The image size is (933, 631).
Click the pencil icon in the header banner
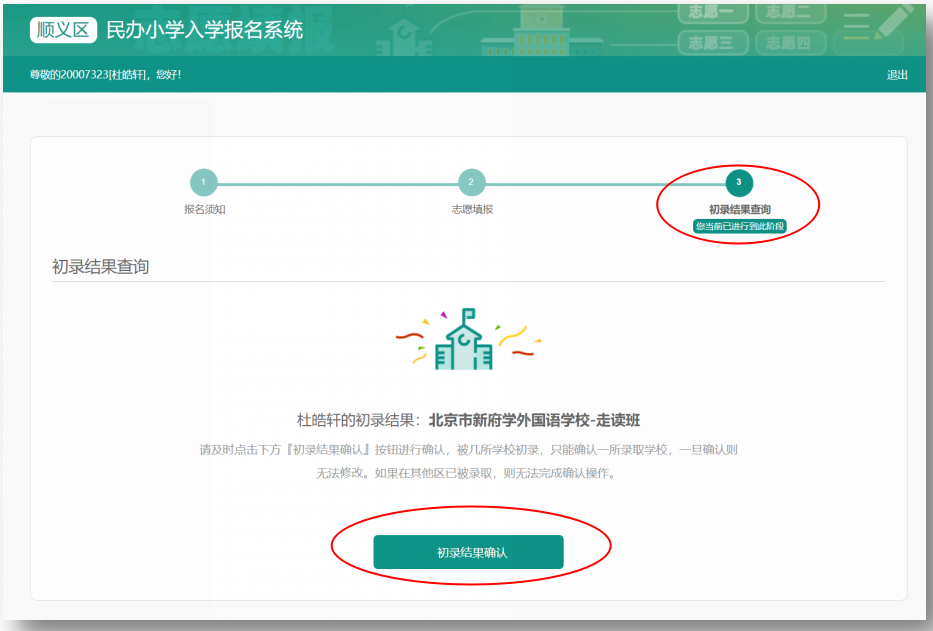click(x=894, y=22)
